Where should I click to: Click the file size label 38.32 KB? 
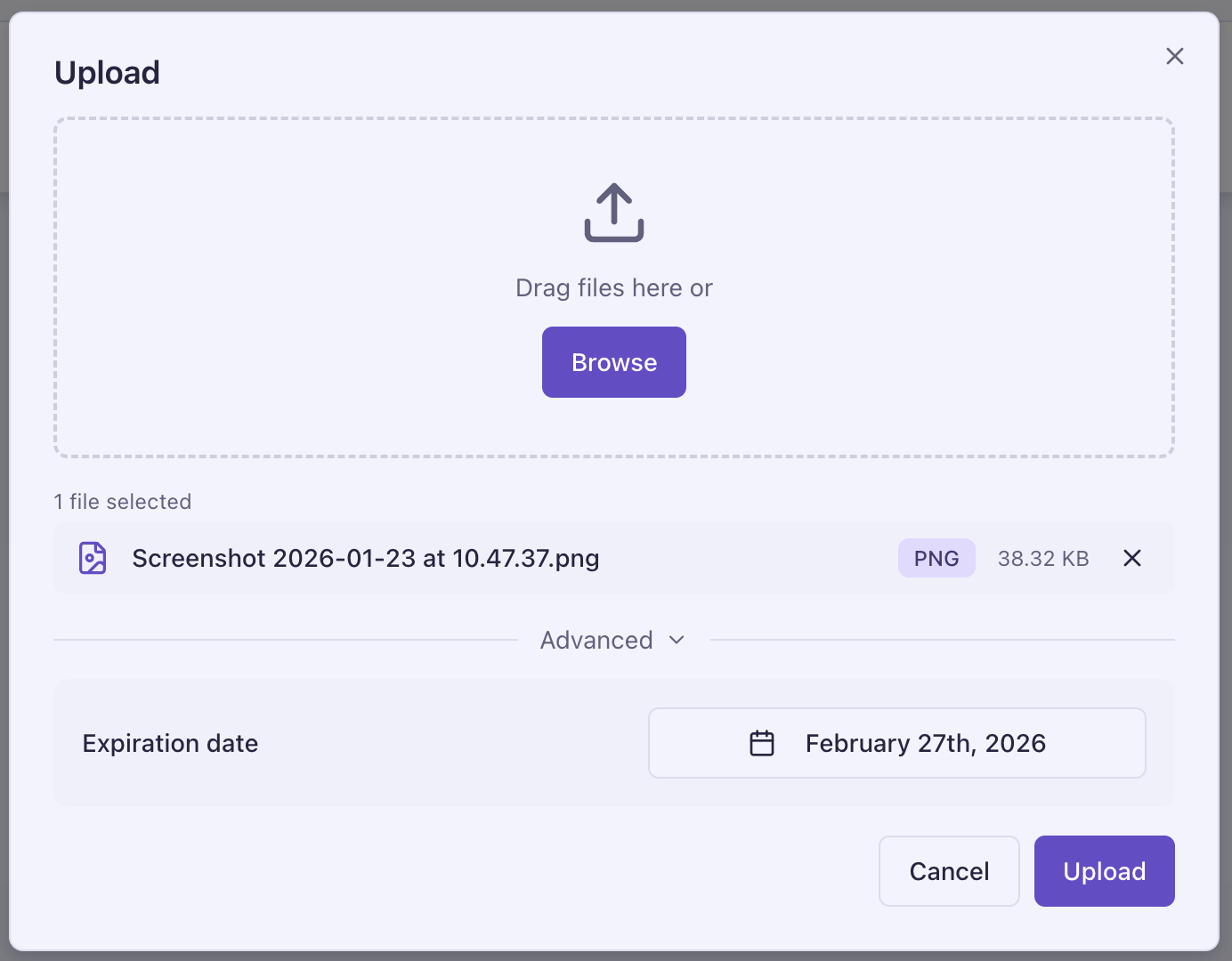coord(1043,558)
